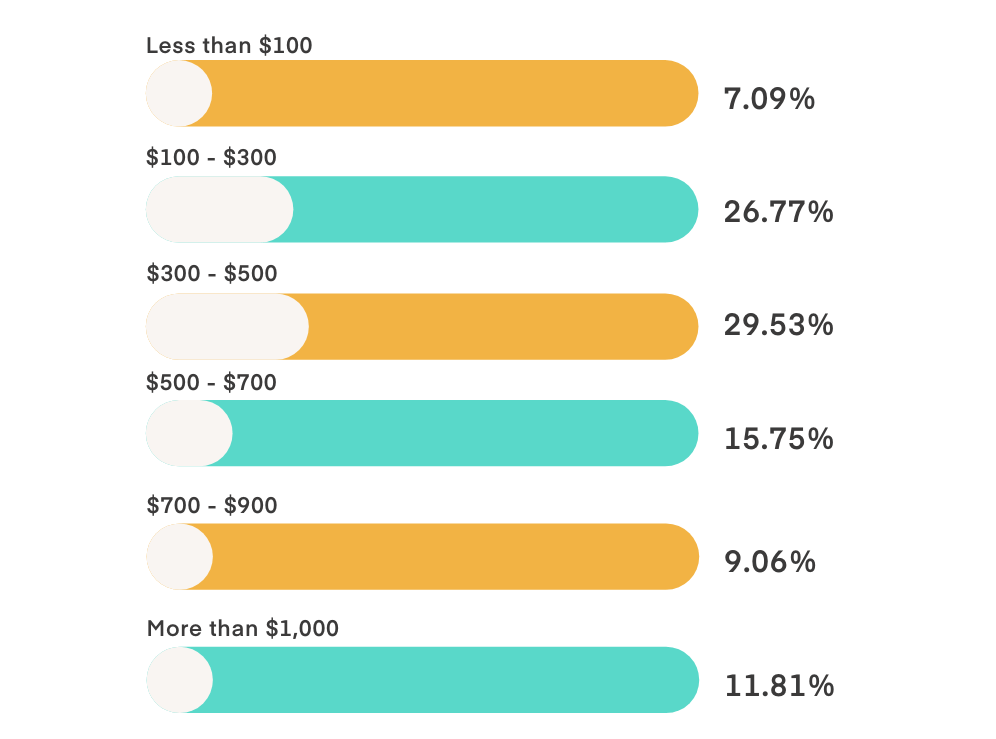The width and height of the screenshot is (996, 739).
Task: Click the "$700 - $900" label
Action: [x=211, y=506]
